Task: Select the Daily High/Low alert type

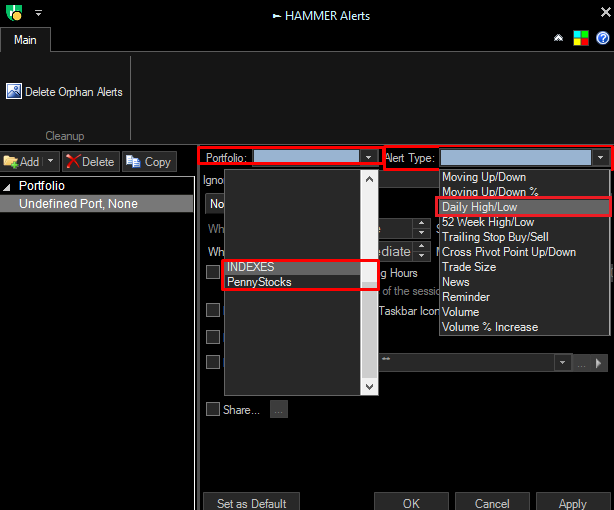Action: pyautogui.click(x=524, y=207)
